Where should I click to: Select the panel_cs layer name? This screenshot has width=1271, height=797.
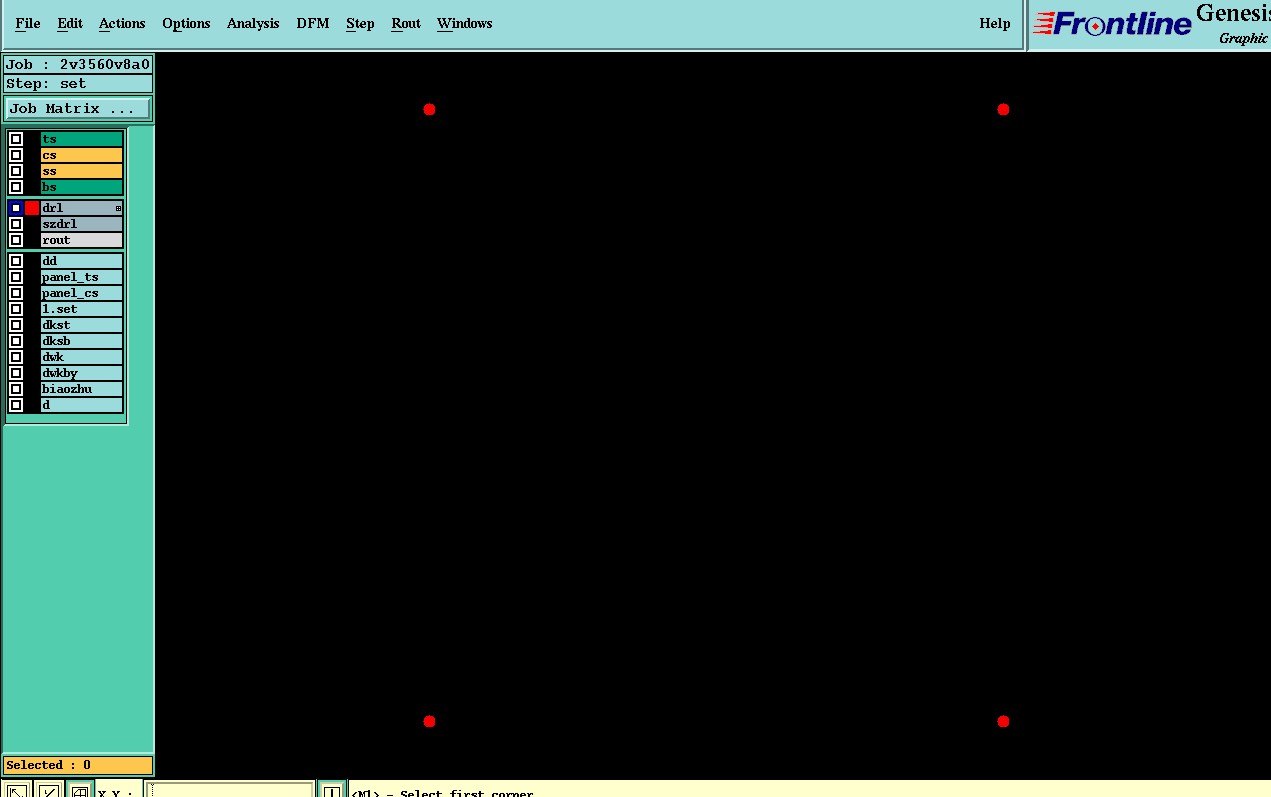click(x=82, y=293)
